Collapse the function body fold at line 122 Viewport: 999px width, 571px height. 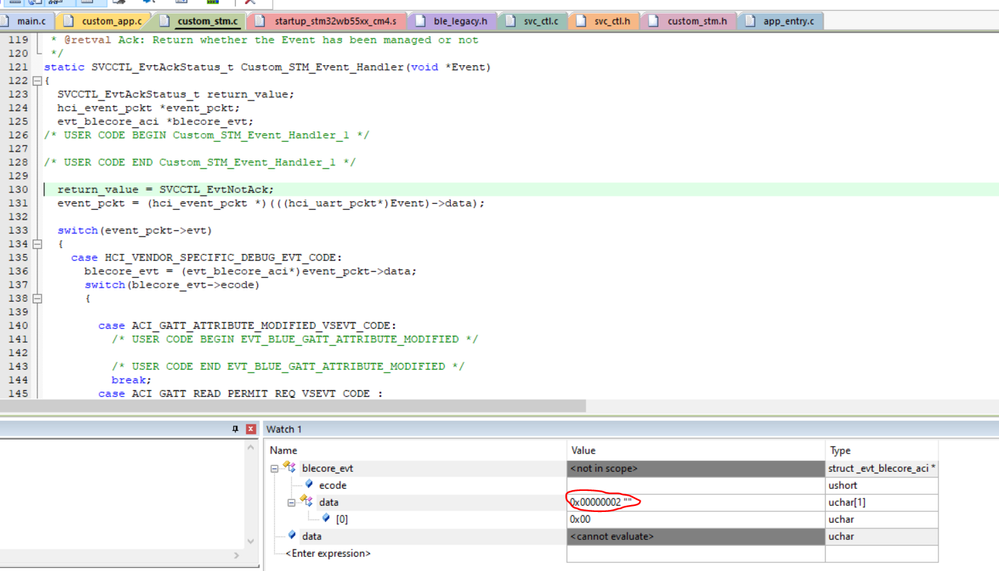tap(38, 81)
